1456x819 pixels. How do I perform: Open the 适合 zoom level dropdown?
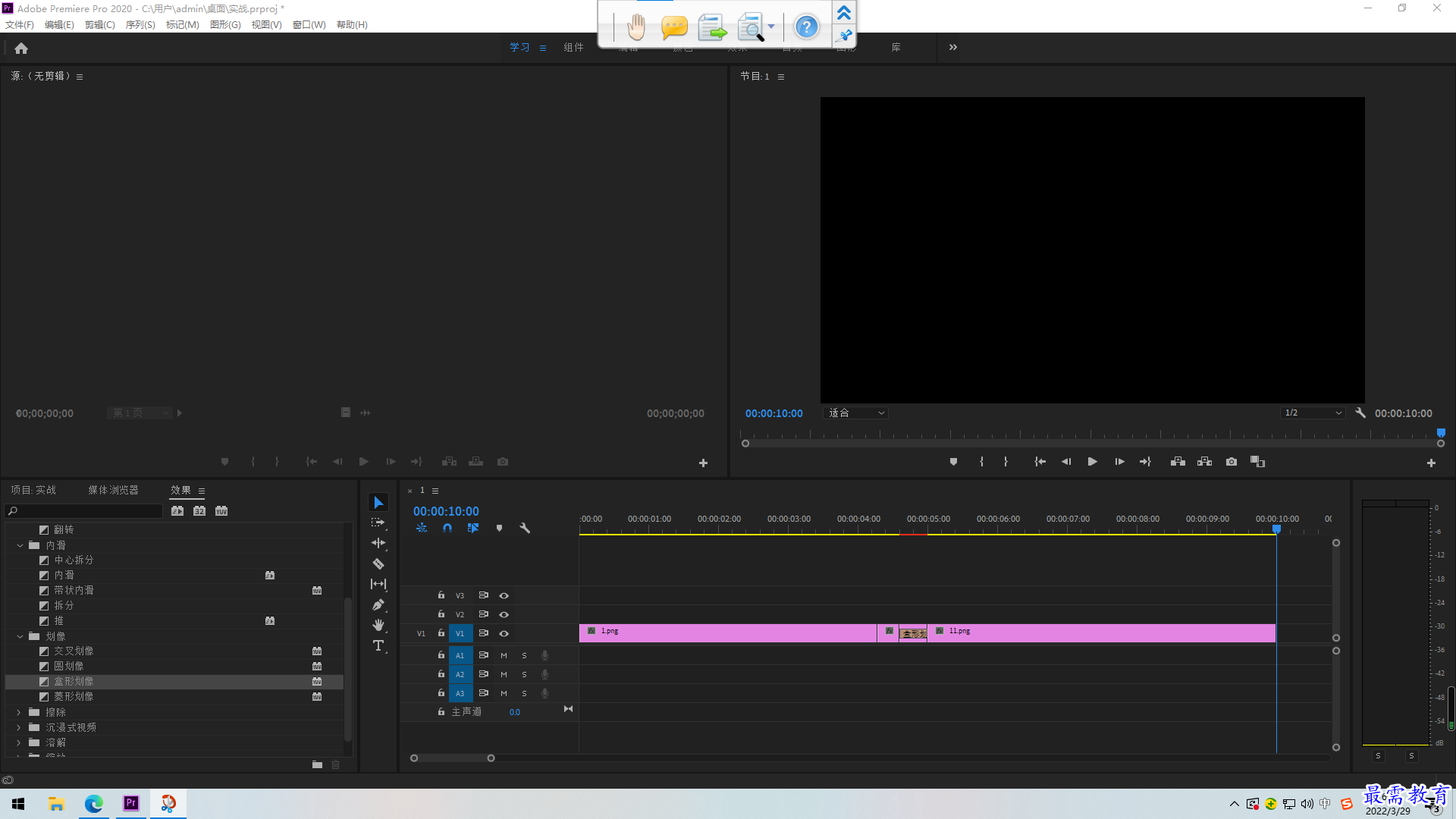click(855, 413)
